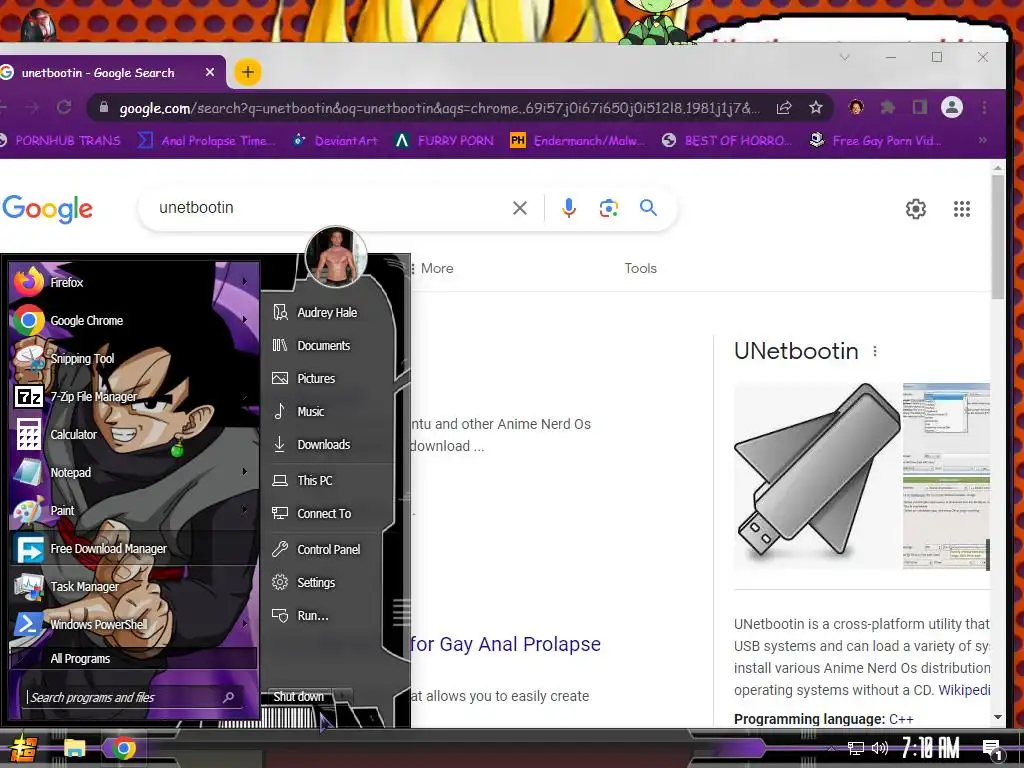Screen dimensions: 1024x768
Task: Click magnifier icon in Start search box
Action: pyautogui.click(x=229, y=697)
